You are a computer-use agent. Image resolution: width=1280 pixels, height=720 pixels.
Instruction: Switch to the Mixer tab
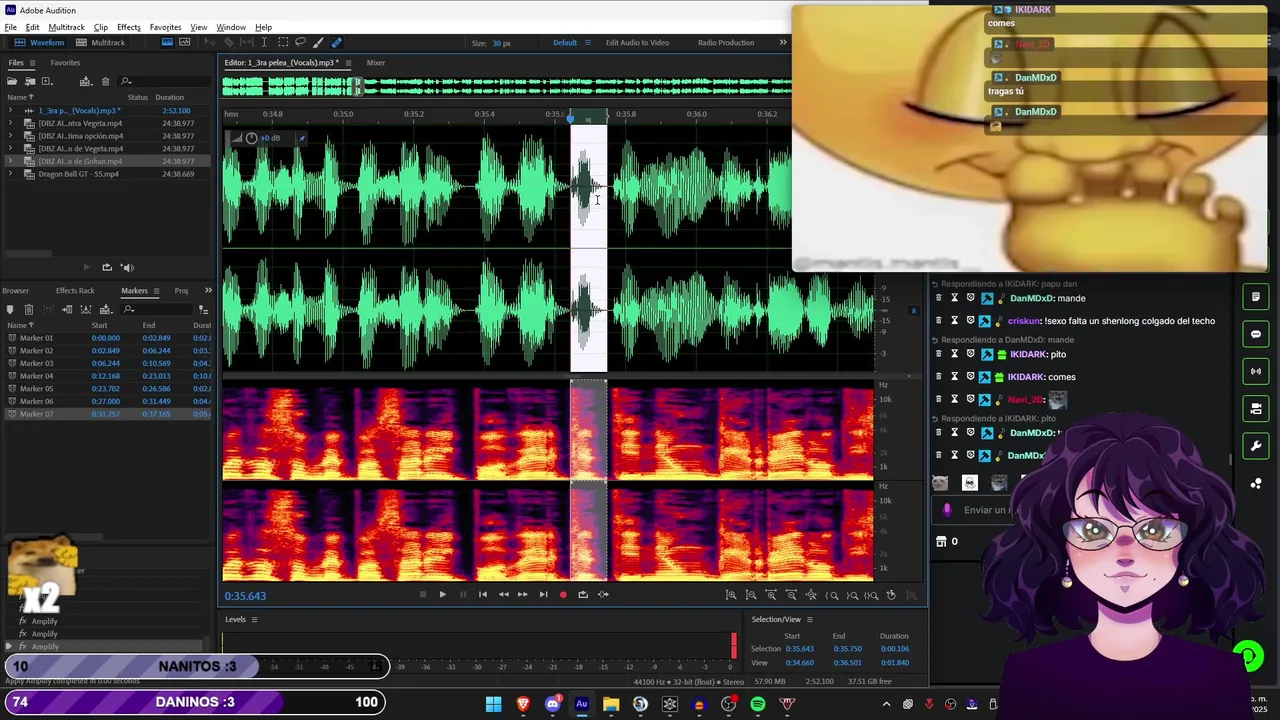(375, 63)
